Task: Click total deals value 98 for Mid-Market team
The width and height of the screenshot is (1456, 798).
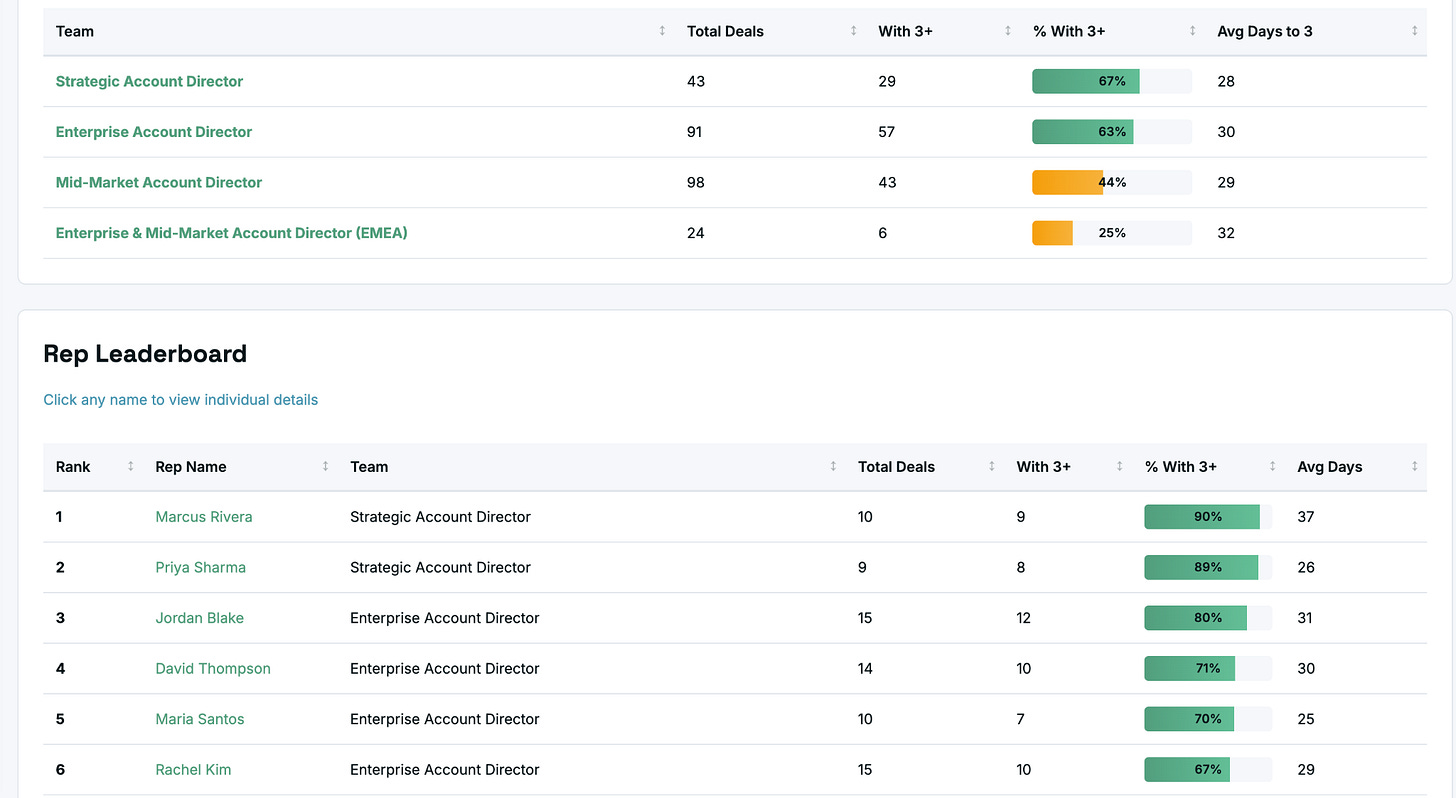Action: (696, 182)
